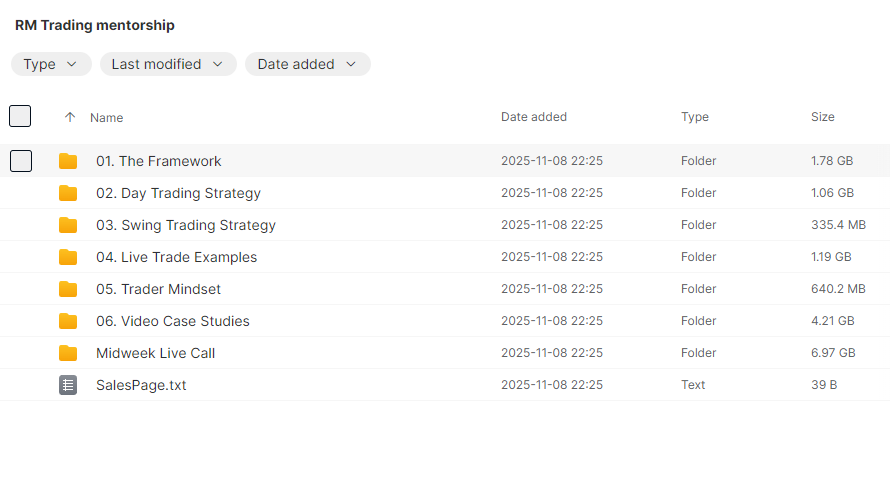
Task: Click the folder icon for 06. Video Case Studies
Action: (68, 321)
